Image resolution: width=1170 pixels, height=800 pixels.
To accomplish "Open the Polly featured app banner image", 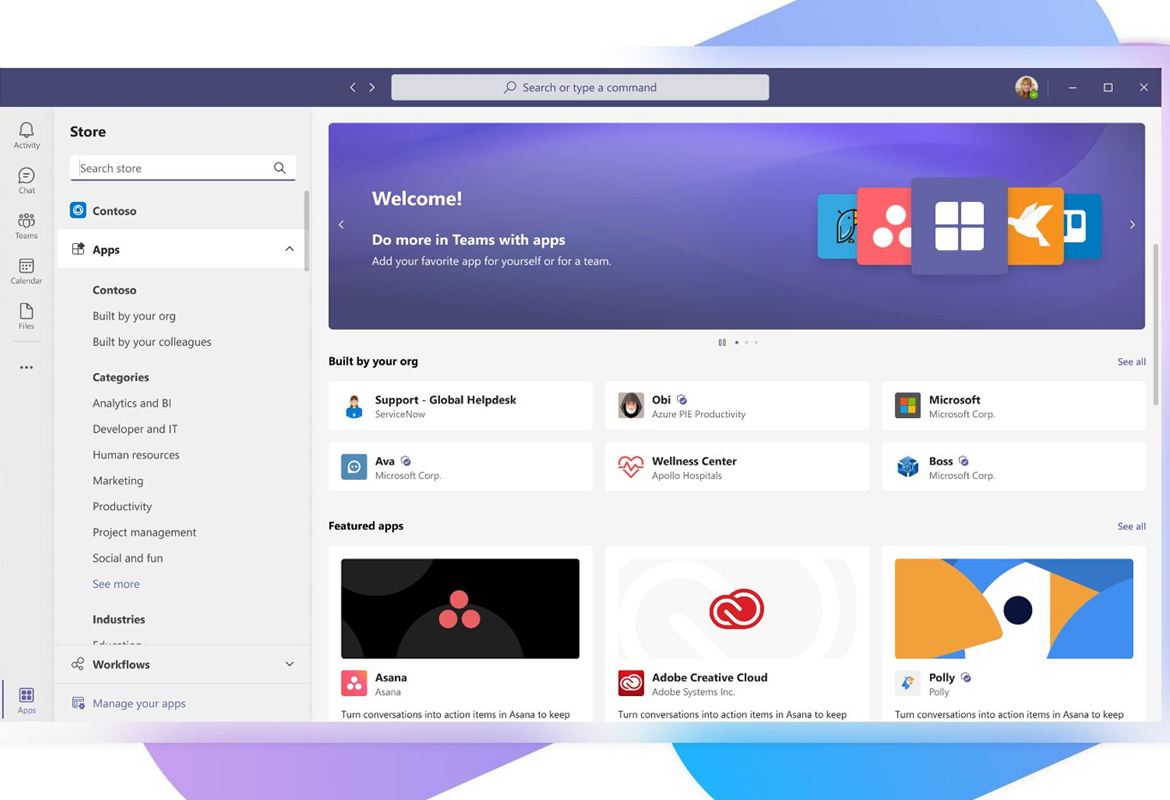I will [x=1013, y=608].
